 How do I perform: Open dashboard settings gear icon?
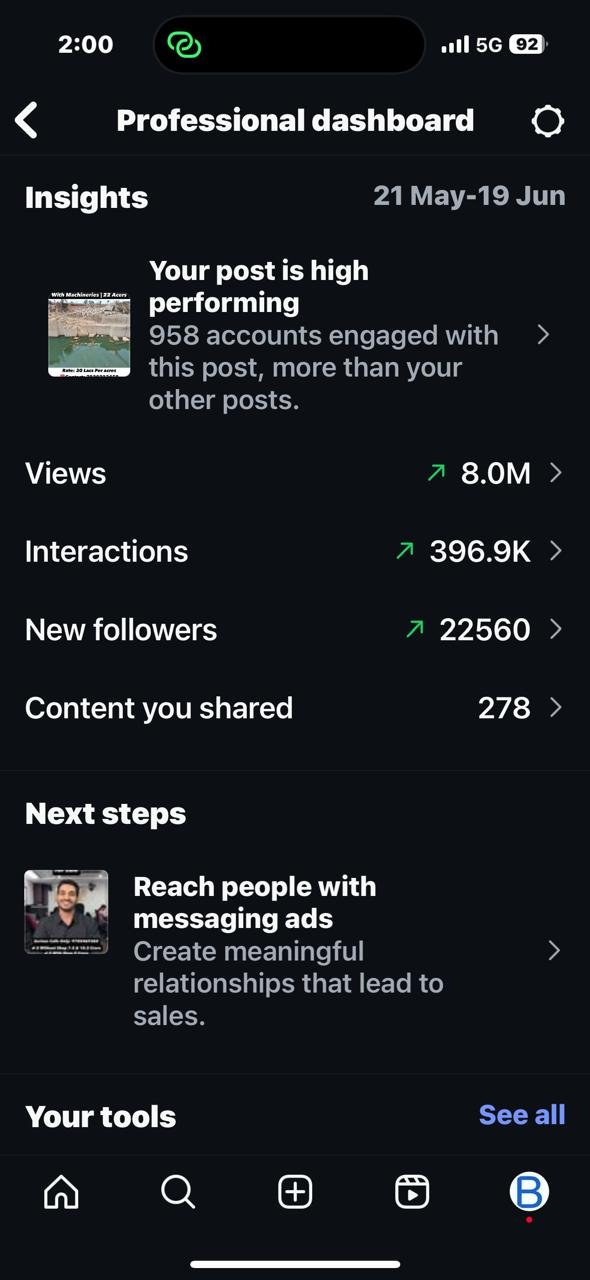coord(547,121)
